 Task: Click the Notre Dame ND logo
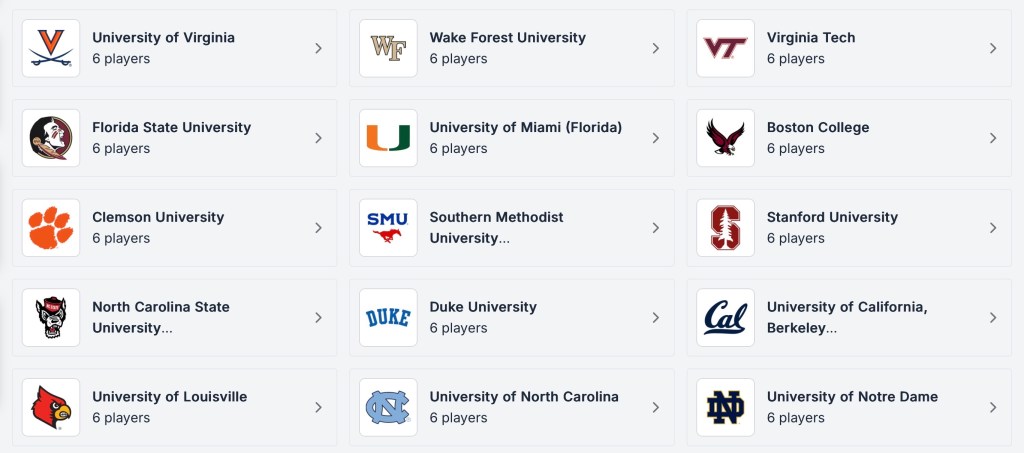click(725, 407)
